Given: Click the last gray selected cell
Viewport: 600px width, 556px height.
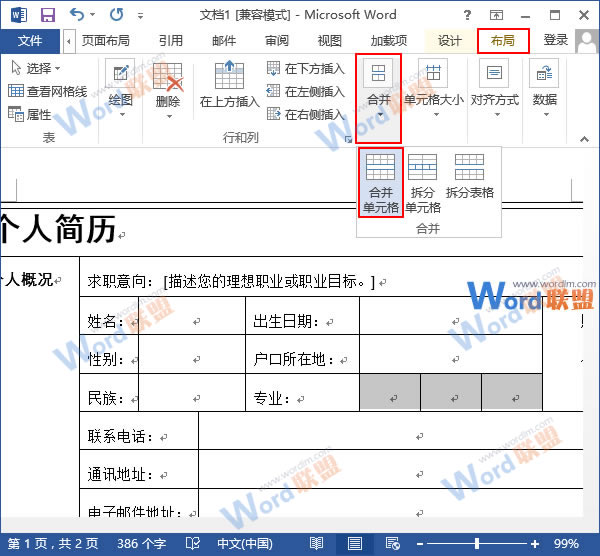Looking at the screenshot, I should (x=512, y=392).
